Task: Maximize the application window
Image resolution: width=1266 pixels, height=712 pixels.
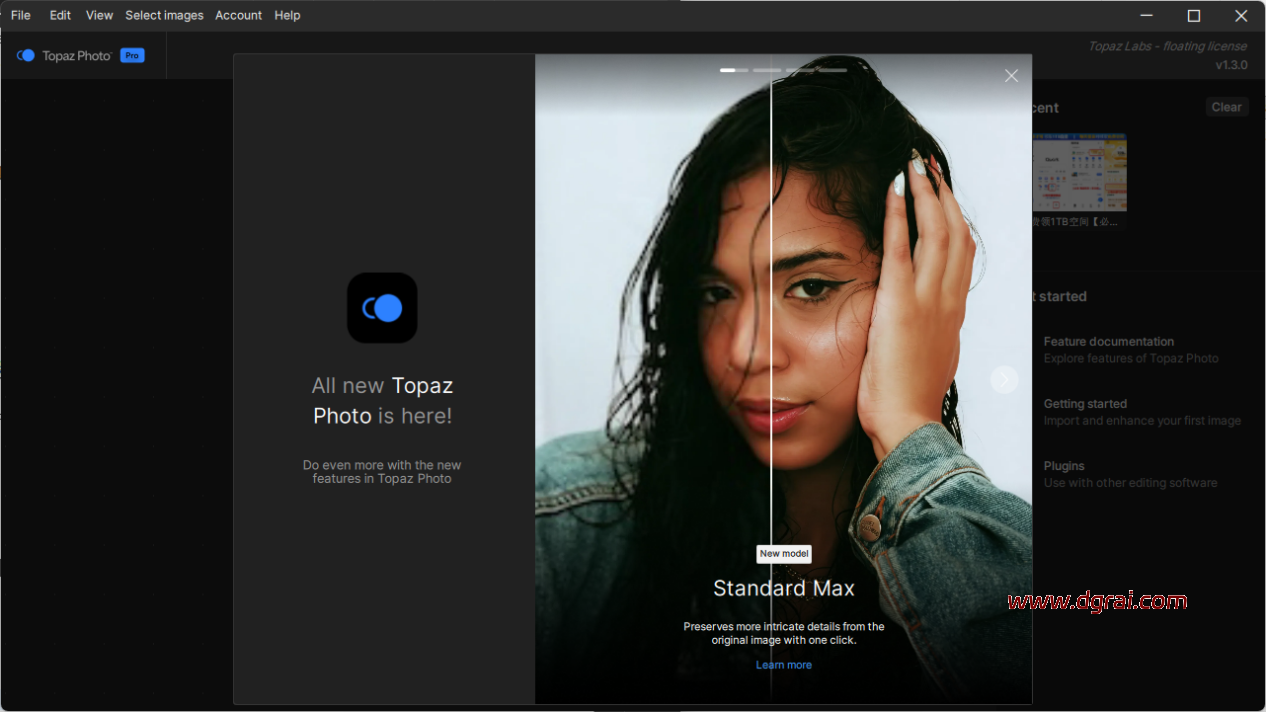Action: click(x=1193, y=15)
